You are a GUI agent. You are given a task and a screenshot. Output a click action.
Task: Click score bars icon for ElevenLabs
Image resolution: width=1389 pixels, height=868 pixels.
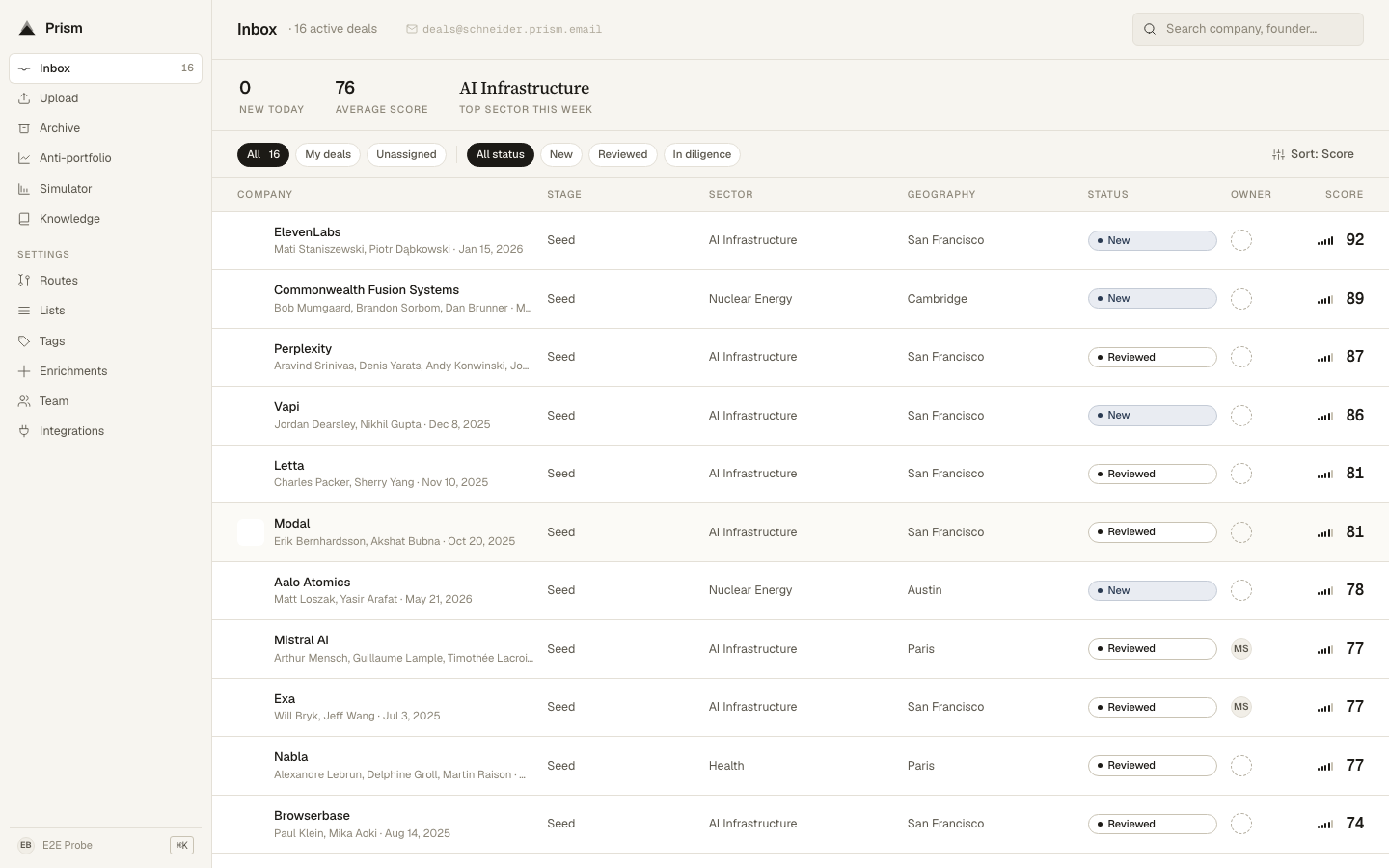[1325, 241]
